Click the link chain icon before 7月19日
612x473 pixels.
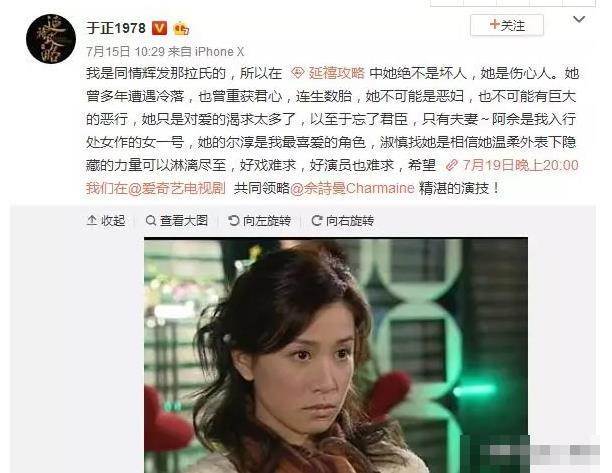pyautogui.click(x=452, y=165)
